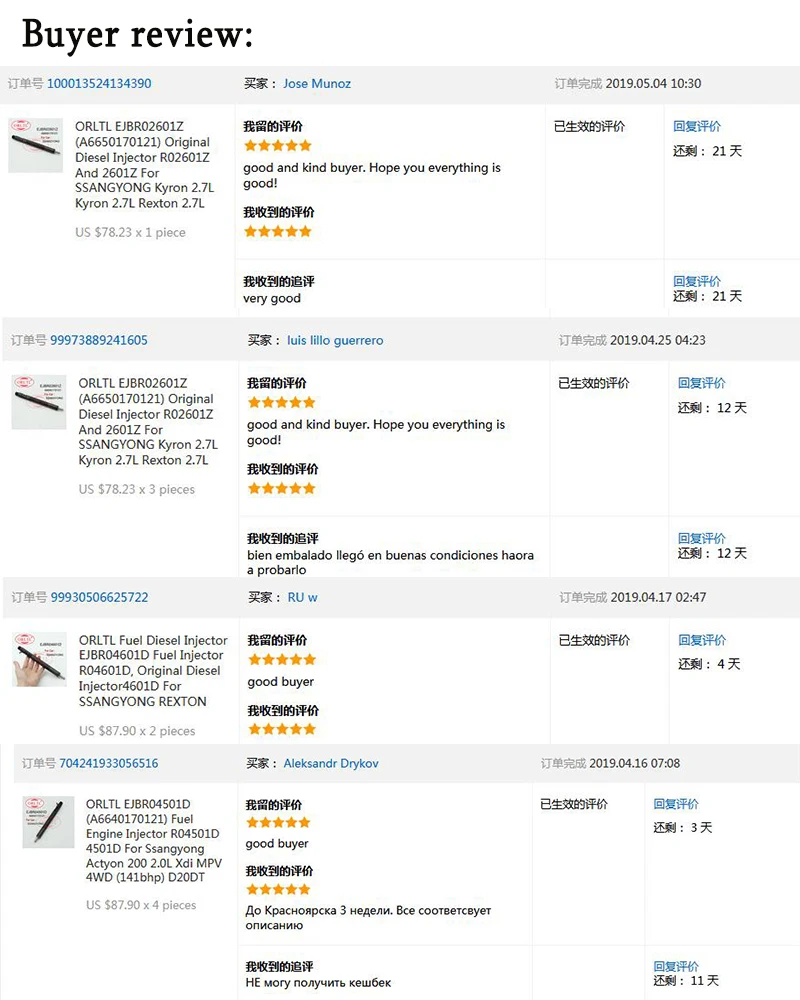Reply to review with 3 days left
This screenshot has width=800, height=1000.
[x=676, y=804]
